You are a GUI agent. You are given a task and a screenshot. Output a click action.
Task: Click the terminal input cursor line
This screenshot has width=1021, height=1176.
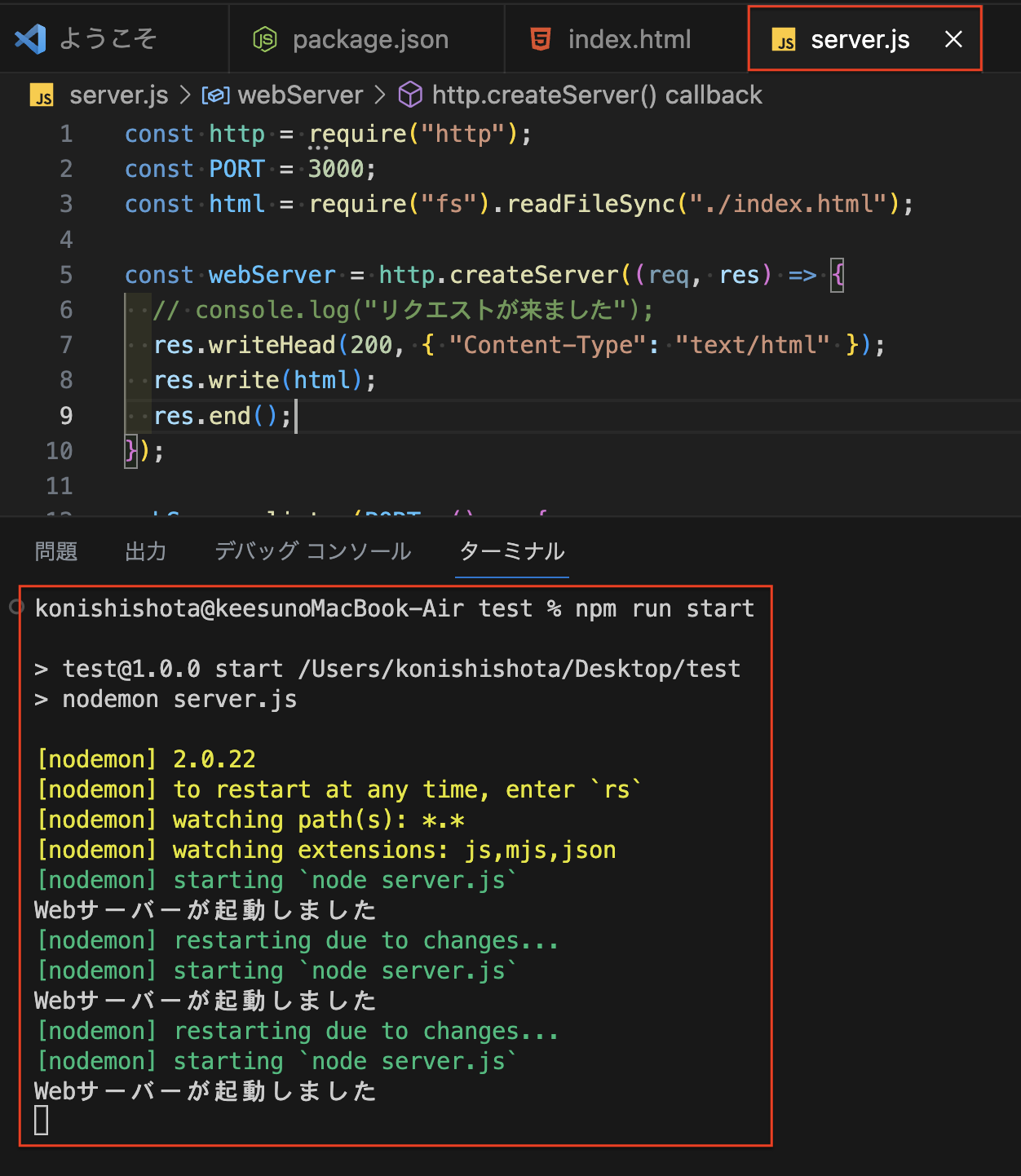point(42,1121)
